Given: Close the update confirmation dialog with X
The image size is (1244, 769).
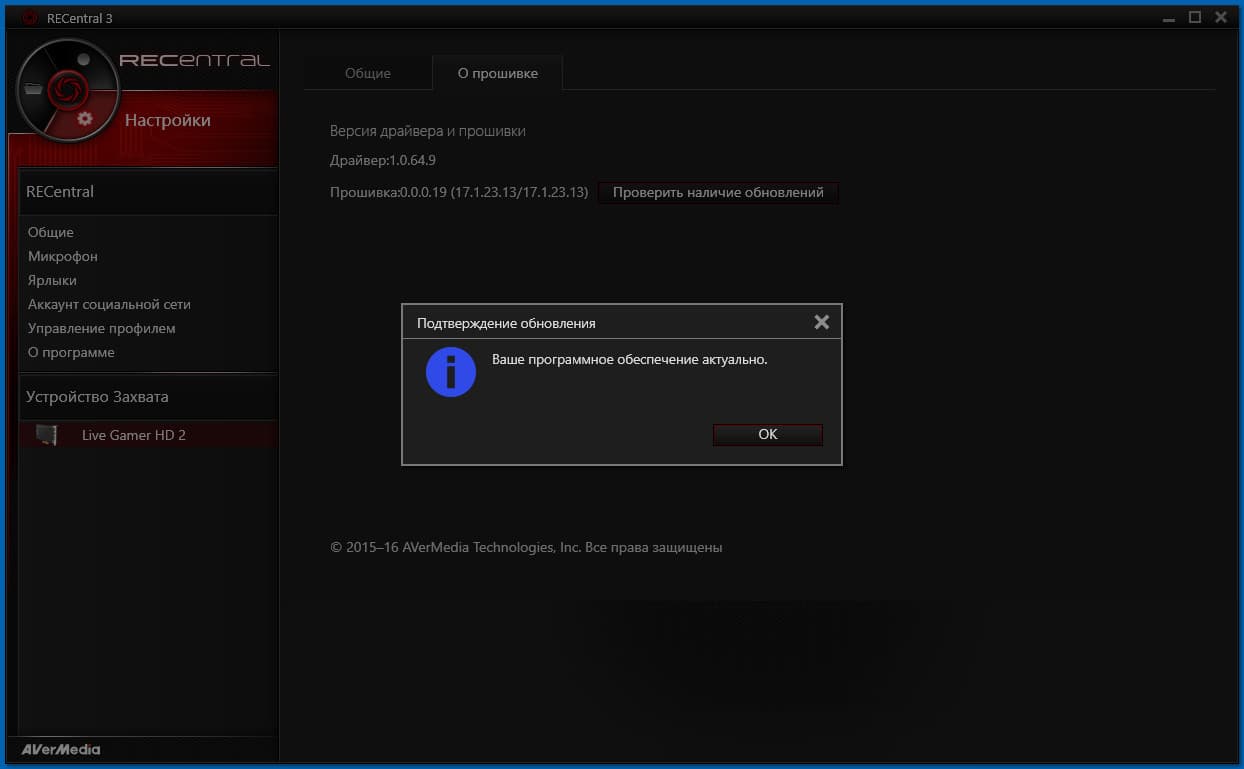Looking at the screenshot, I should click(822, 322).
